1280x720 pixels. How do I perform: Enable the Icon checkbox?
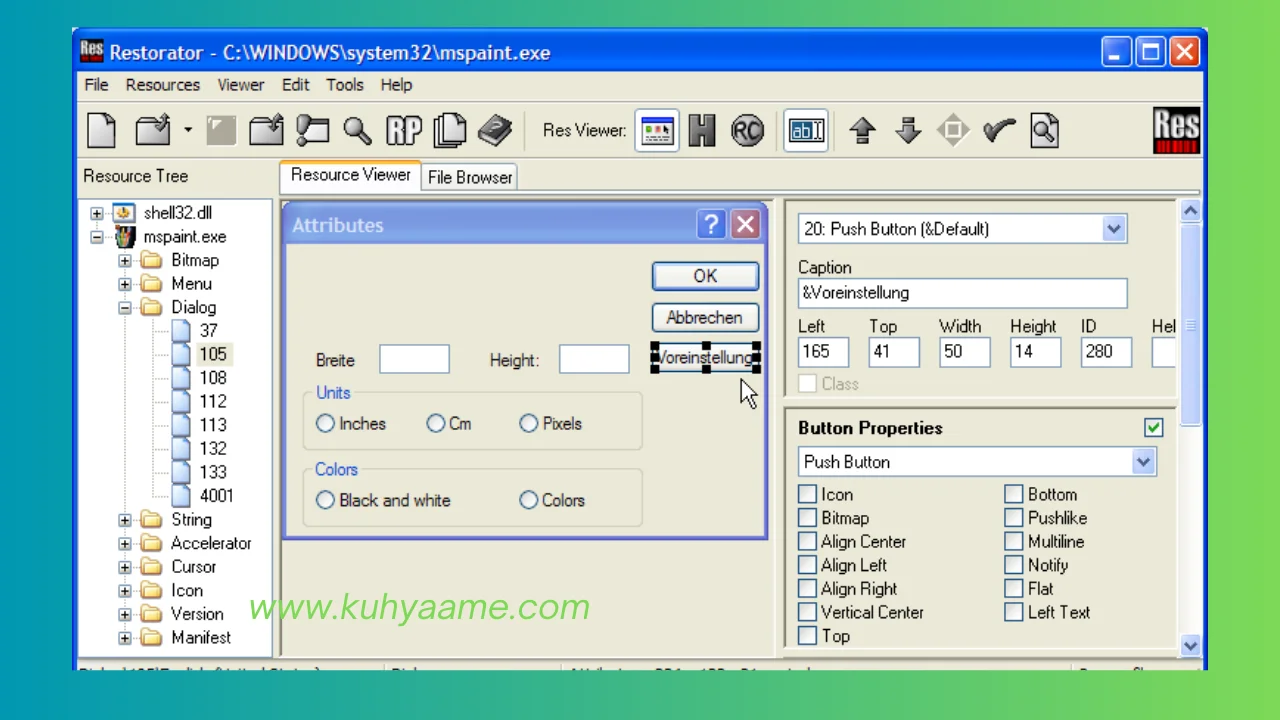(x=807, y=494)
